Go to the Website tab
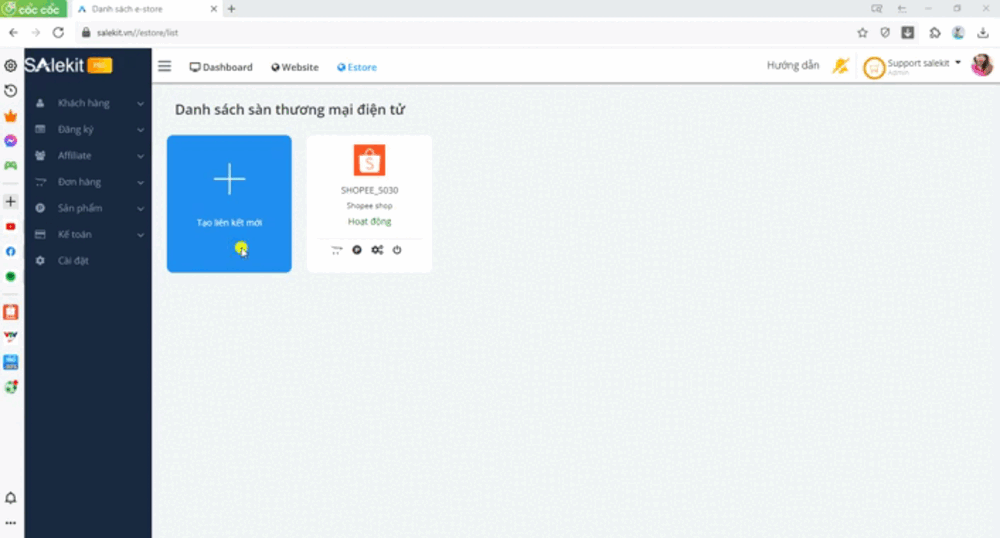The height and width of the screenshot is (538, 1000). [x=295, y=67]
